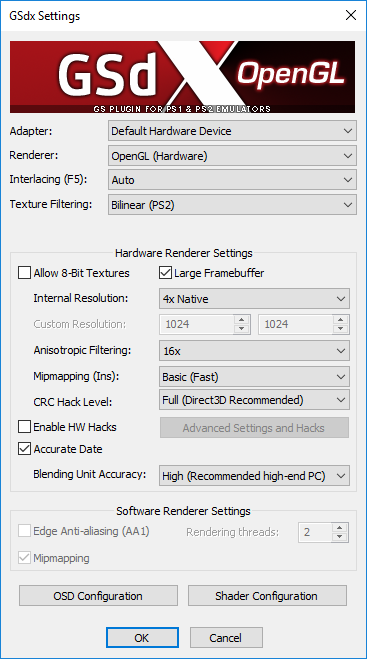Open OSD Configuration

tap(98, 596)
